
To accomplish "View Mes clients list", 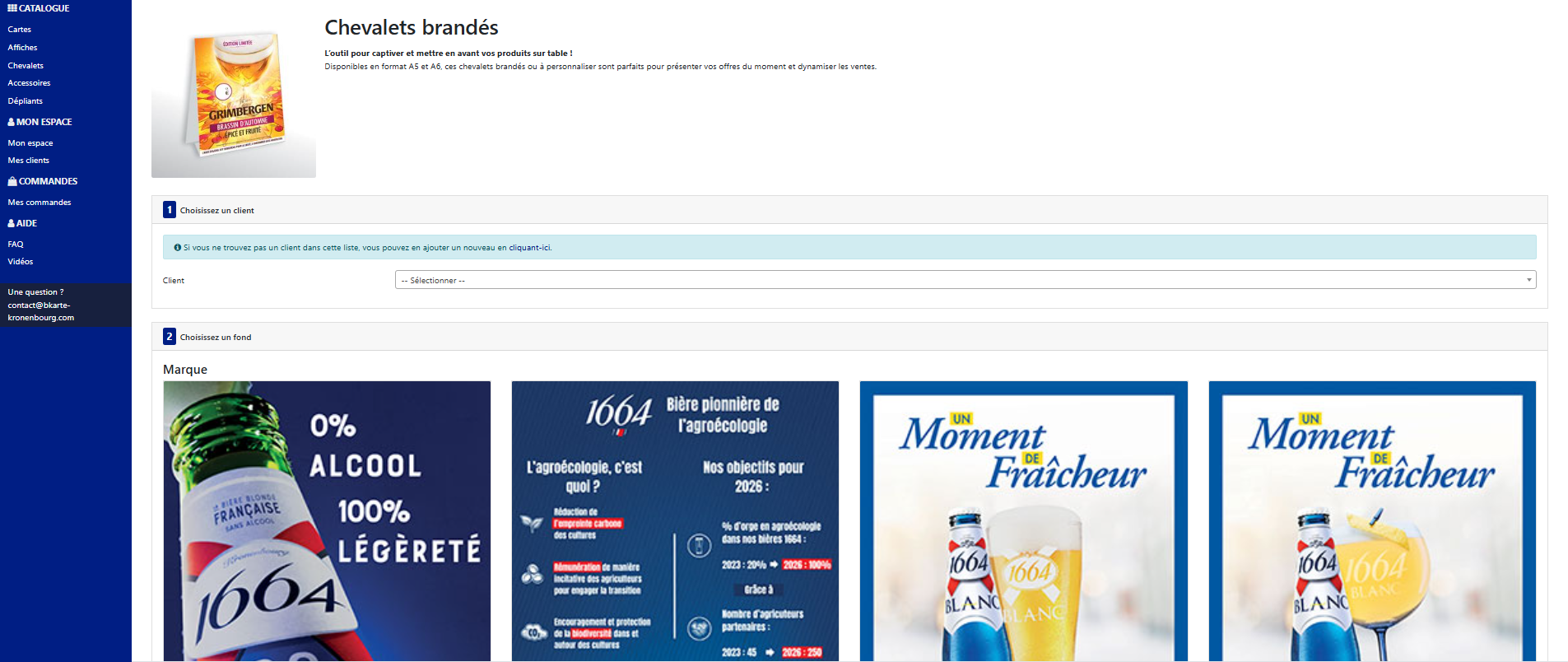I will (x=29, y=161).
